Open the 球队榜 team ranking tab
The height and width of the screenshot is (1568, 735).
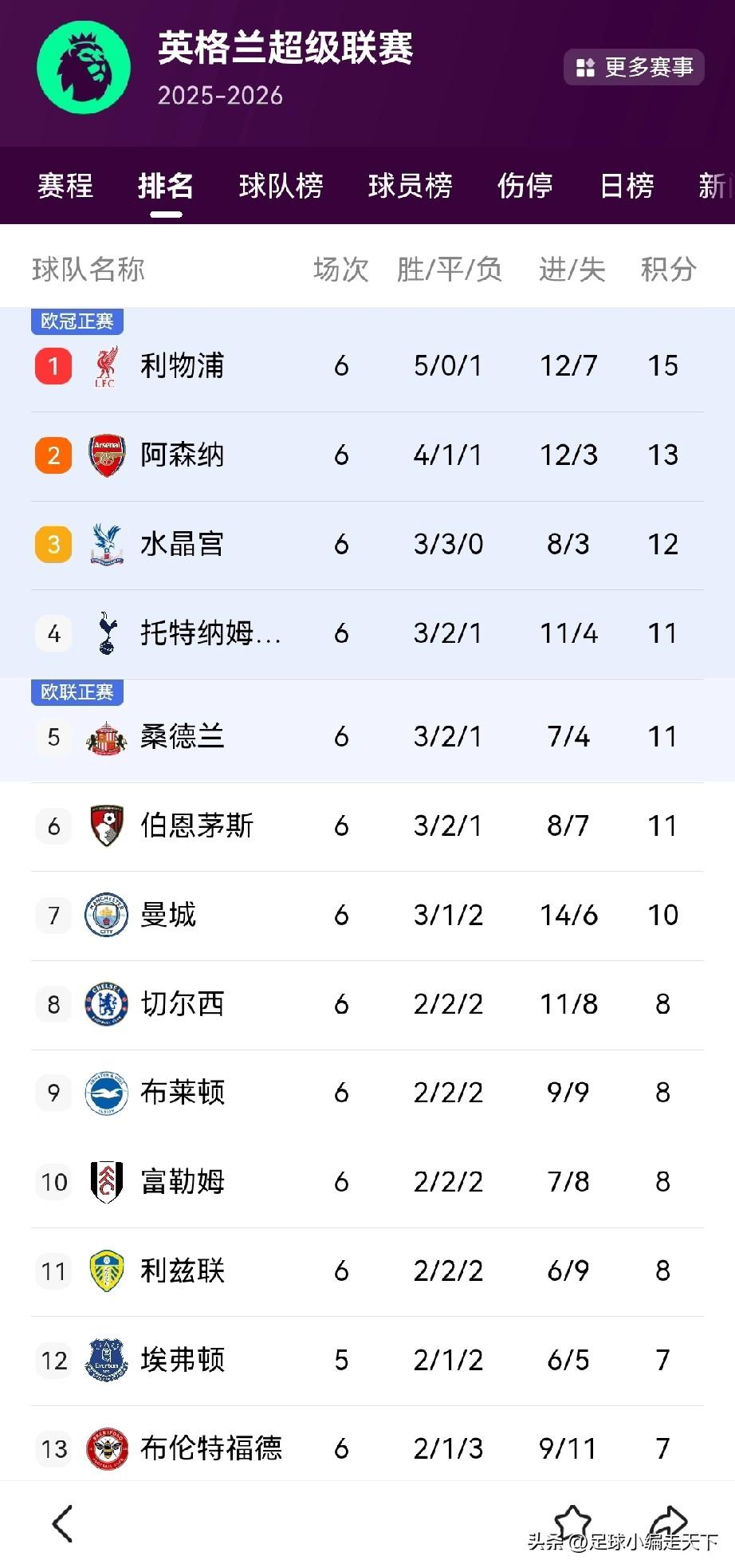point(281,186)
